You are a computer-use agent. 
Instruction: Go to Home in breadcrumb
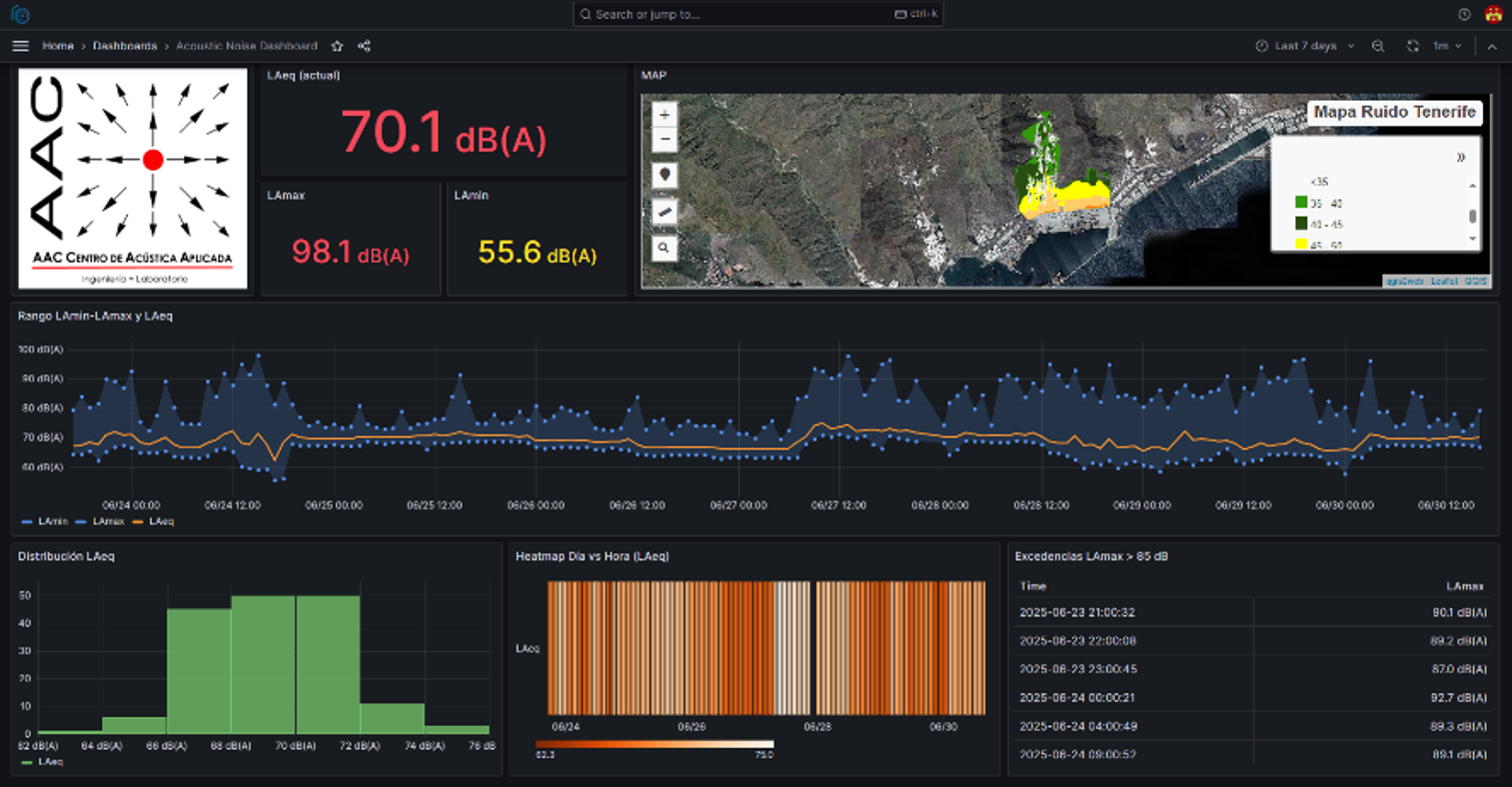[58, 46]
